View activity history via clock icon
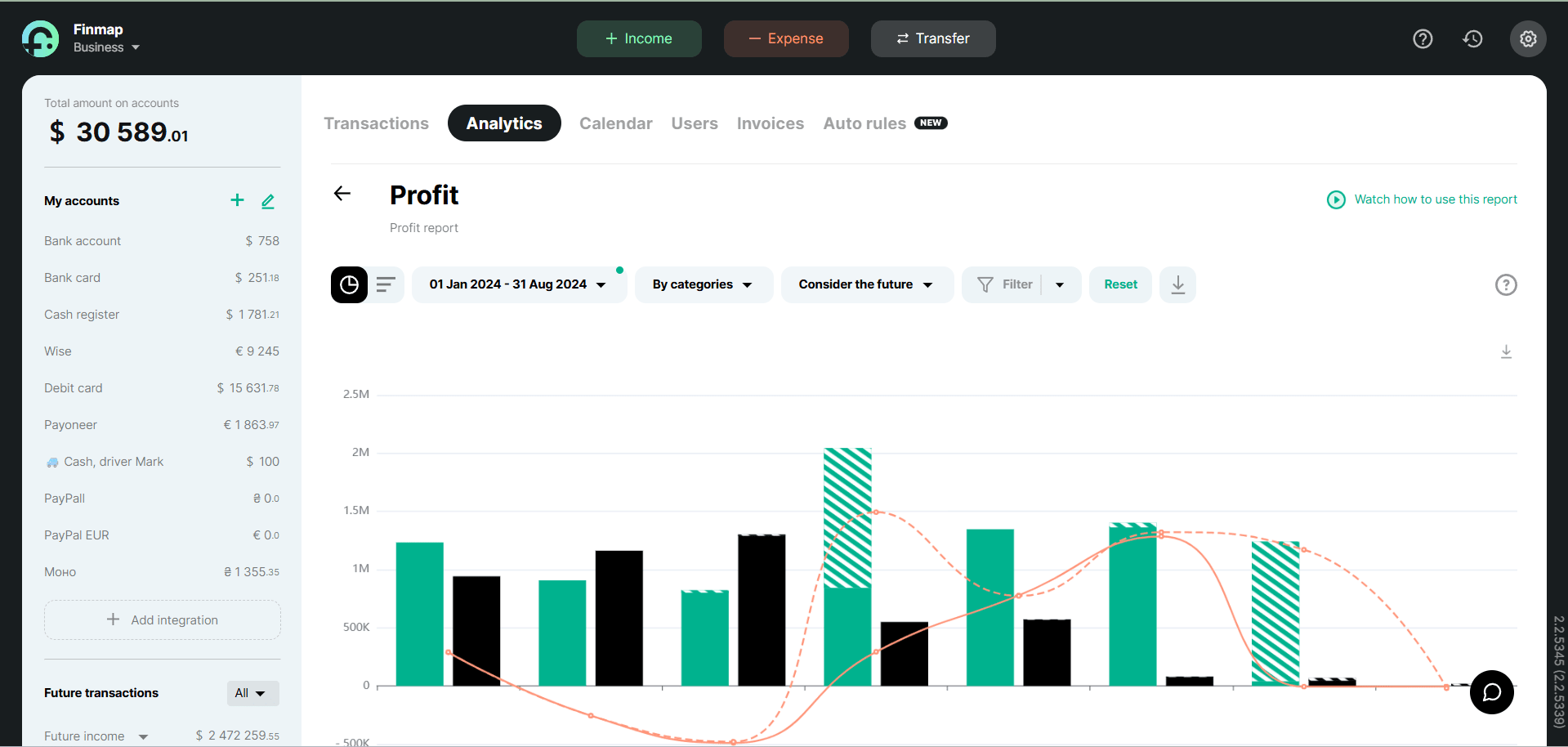This screenshot has height=747, width=1568. pos(1472,38)
